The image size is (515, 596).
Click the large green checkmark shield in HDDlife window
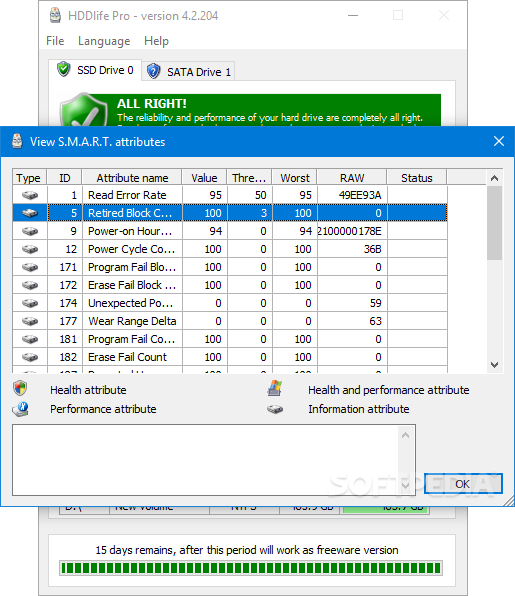click(84, 110)
